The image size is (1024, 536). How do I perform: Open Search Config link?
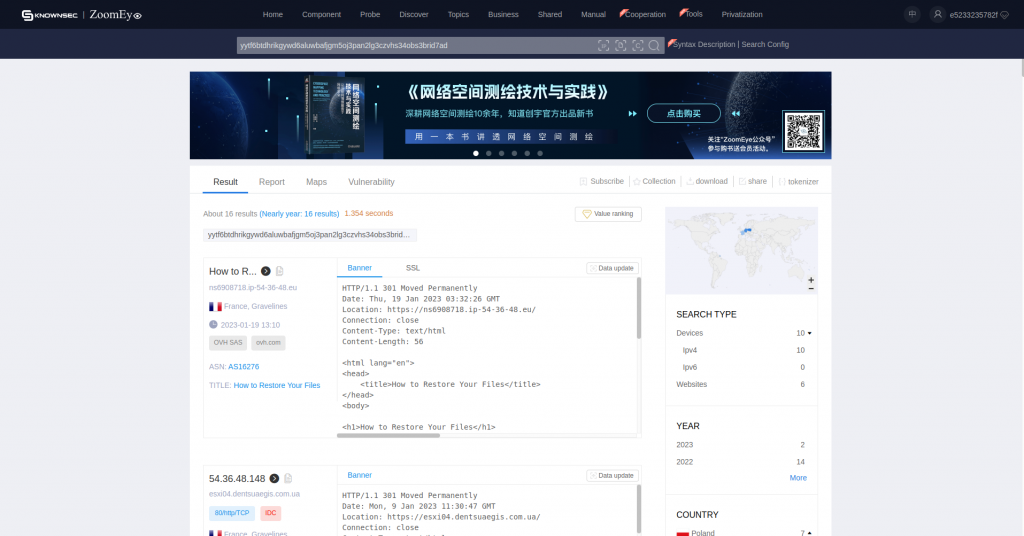(765, 44)
